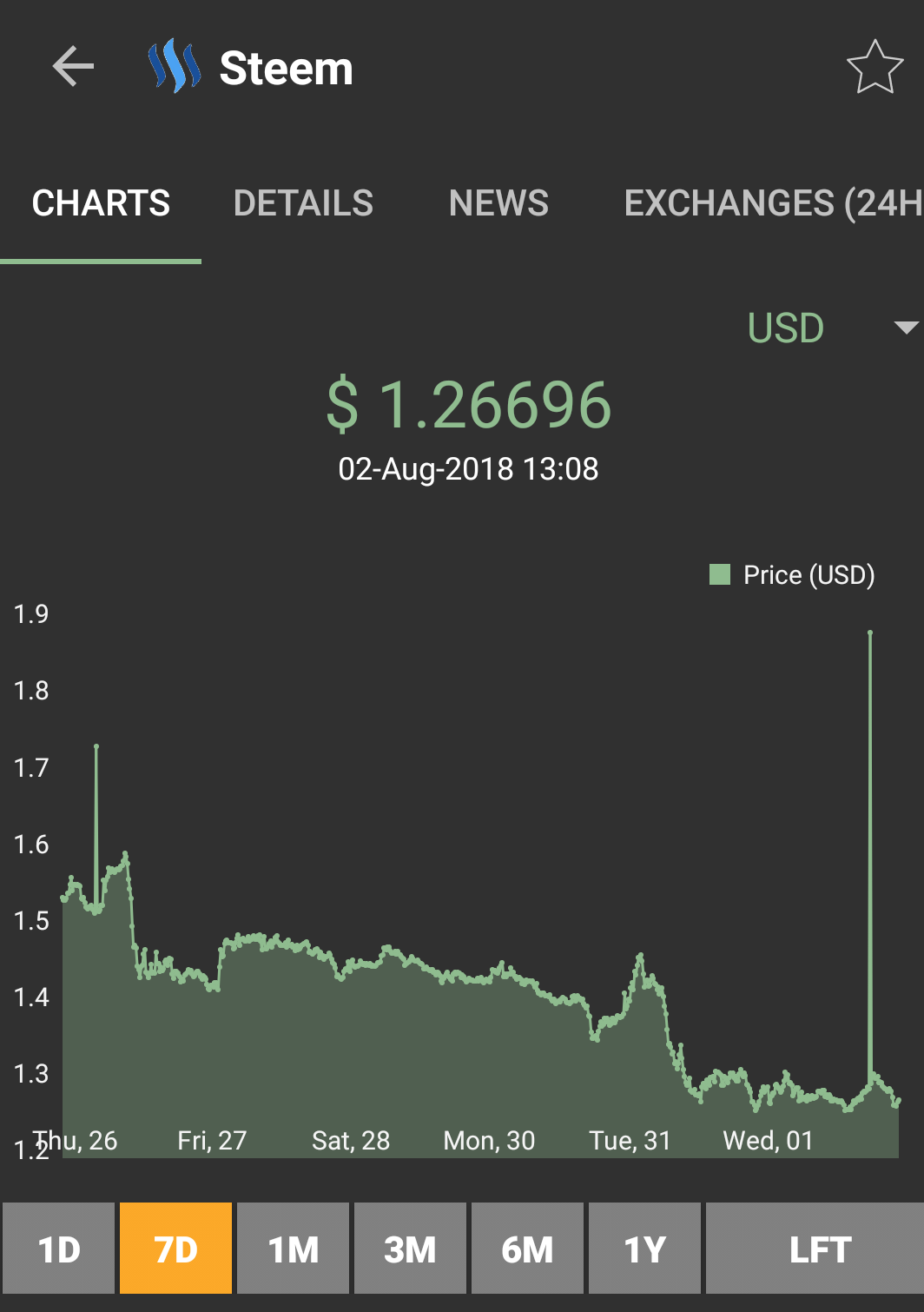The height and width of the screenshot is (1312, 924).
Task: Select the Charts tab
Action: click(101, 203)
